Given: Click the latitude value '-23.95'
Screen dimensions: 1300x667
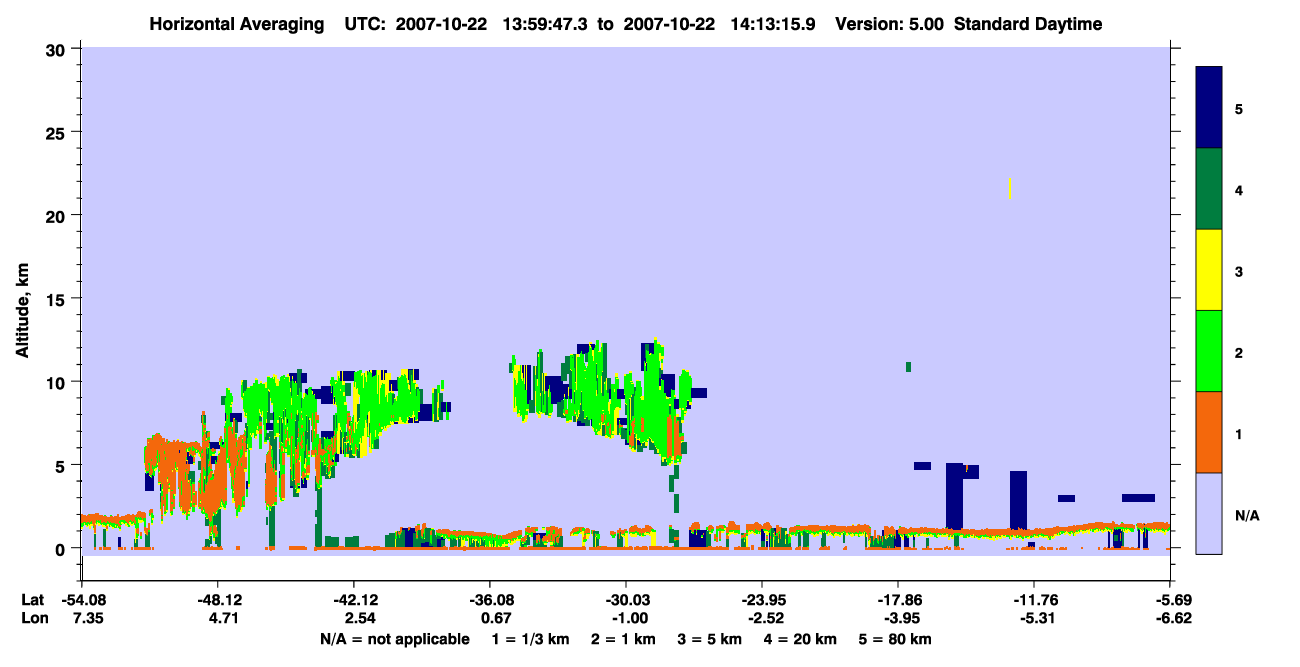Looking at the screenshot, I should click(762, 600).
